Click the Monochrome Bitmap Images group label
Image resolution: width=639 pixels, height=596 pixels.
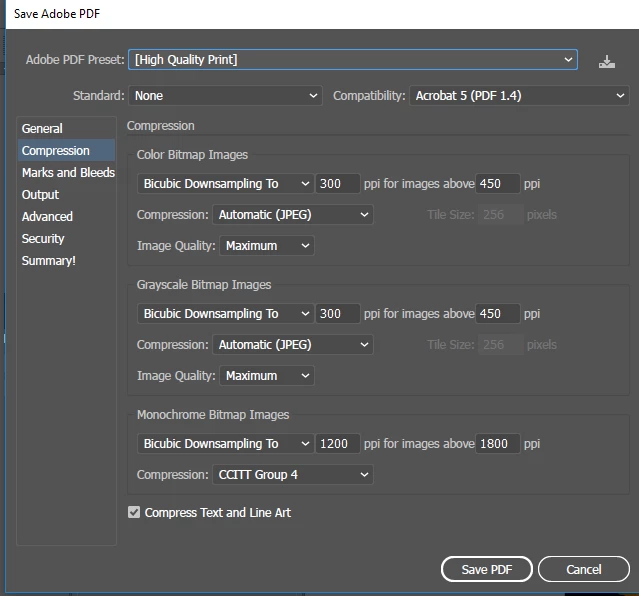pos(213,415)
